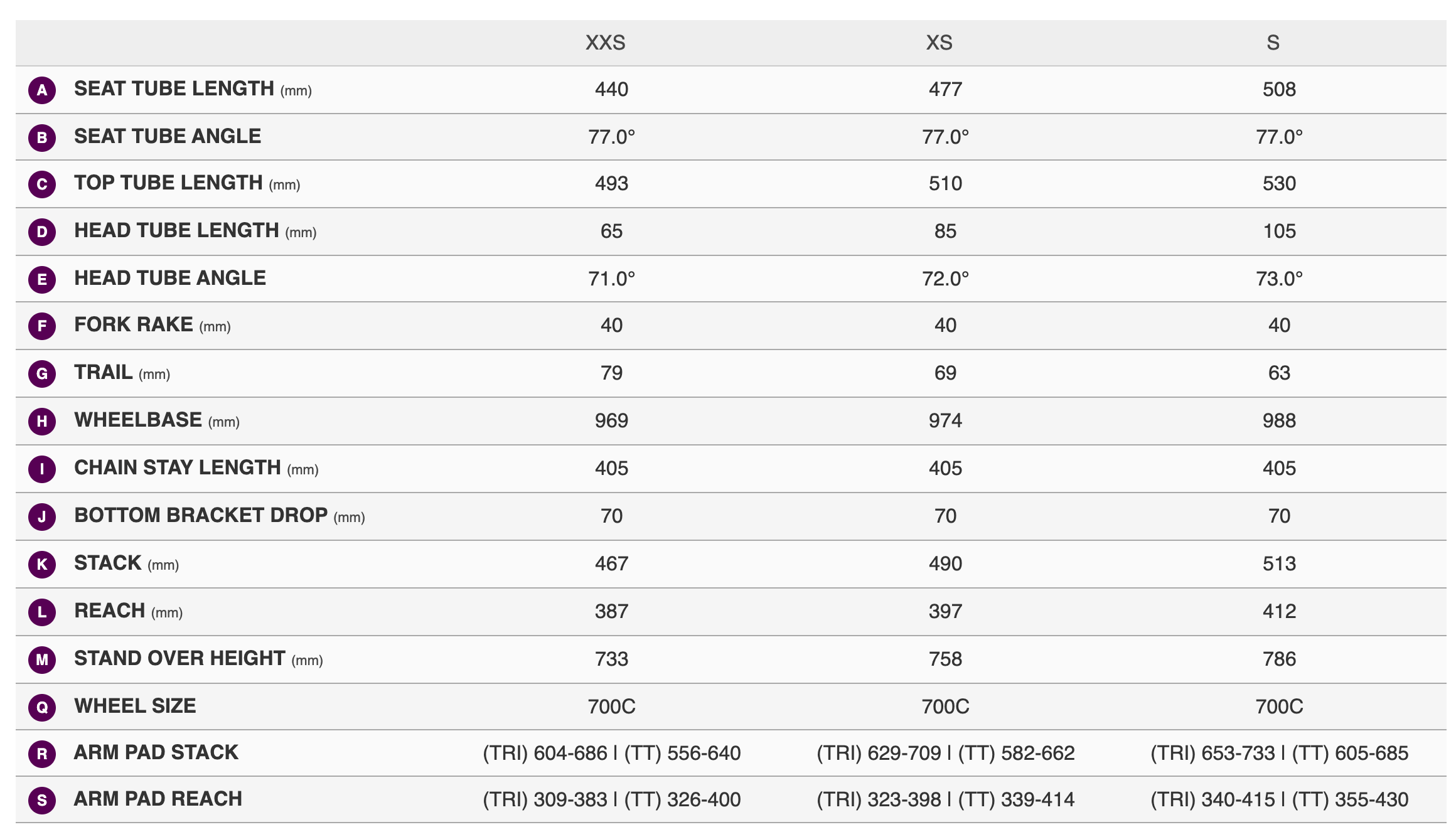Click the S circle beside Arm Pad Reach
1456x832 pixels.
(42, 800)
